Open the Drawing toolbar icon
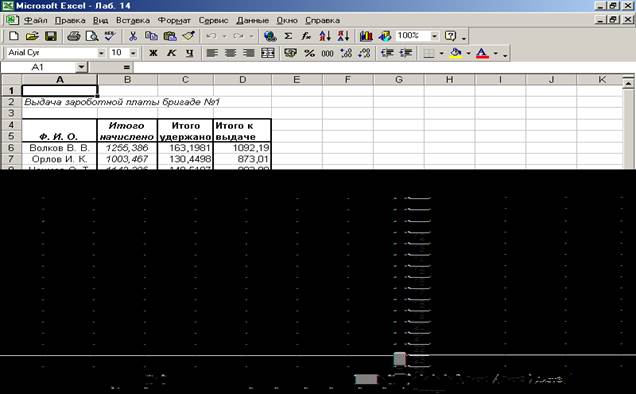The width and height of the screenshot is (636, 394). click(x=385, y=36)
